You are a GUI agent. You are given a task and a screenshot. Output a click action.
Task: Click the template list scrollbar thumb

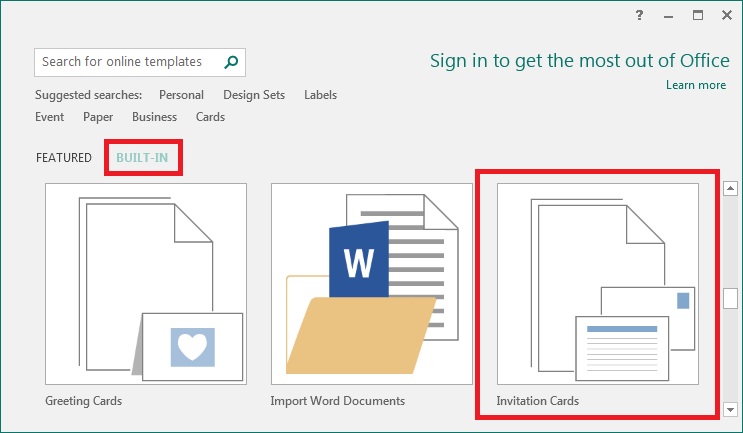click(730, 298)
